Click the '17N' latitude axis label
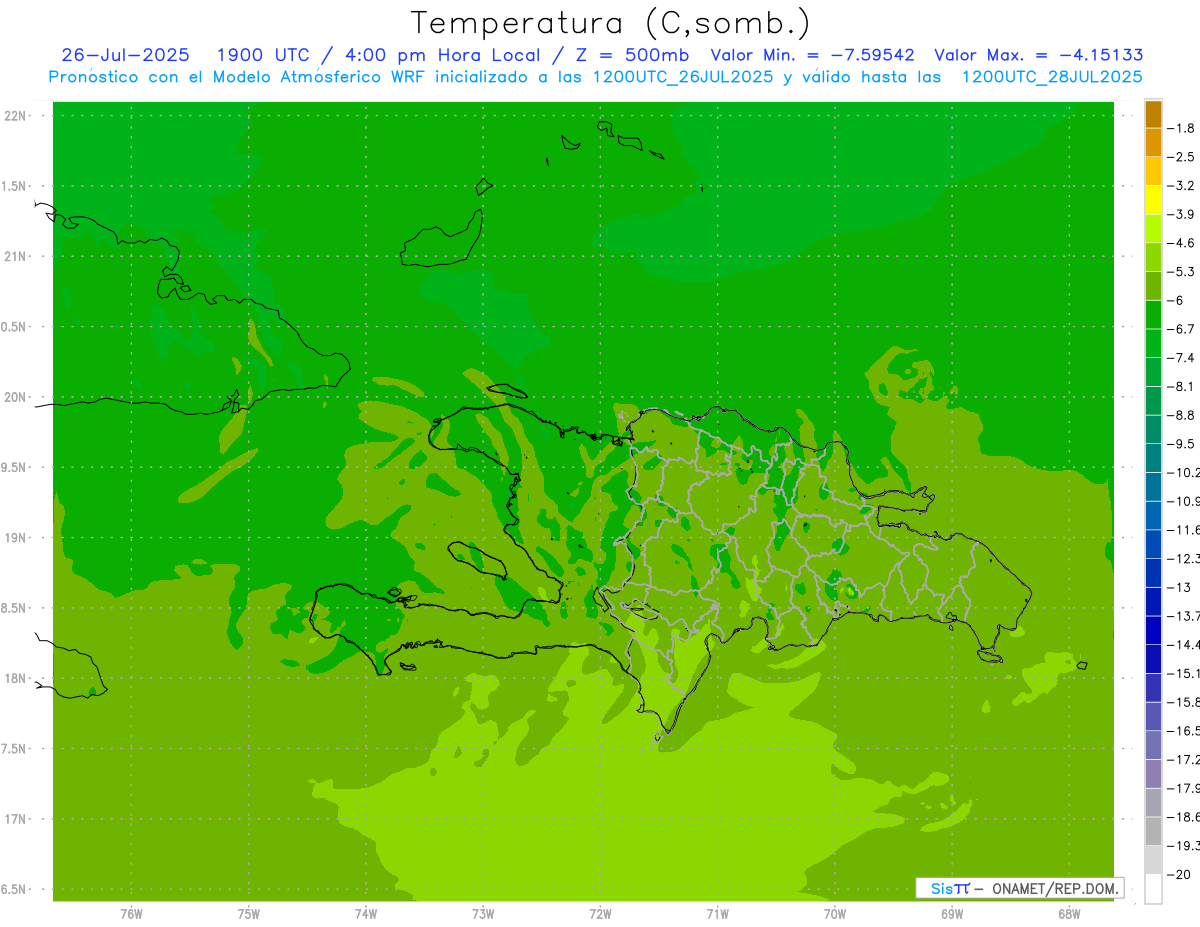This screenshot has width=1200, height=927. pyautogui.click(x=16, y=819)
